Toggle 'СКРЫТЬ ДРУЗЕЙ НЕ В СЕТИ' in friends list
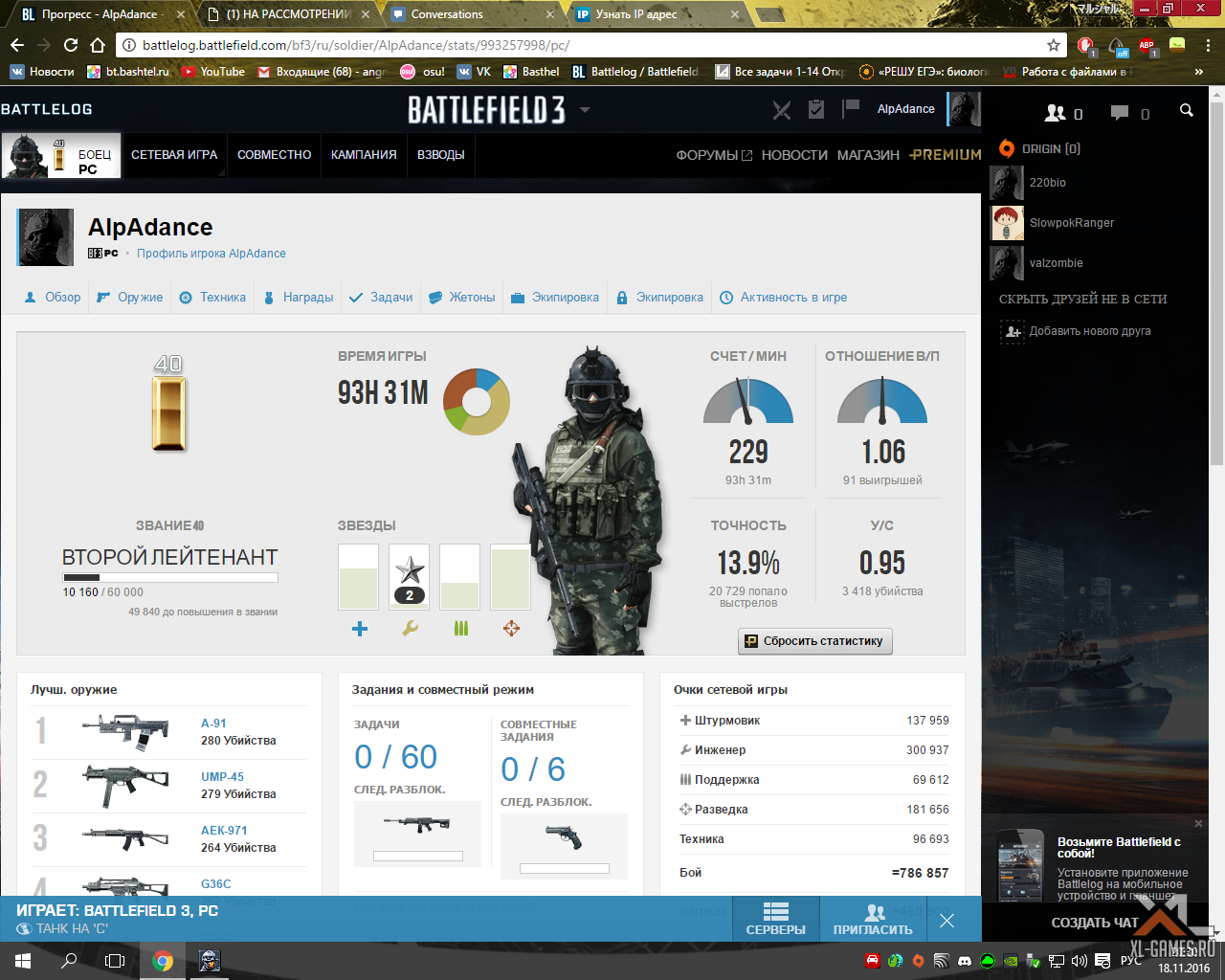 (1082, 299)
